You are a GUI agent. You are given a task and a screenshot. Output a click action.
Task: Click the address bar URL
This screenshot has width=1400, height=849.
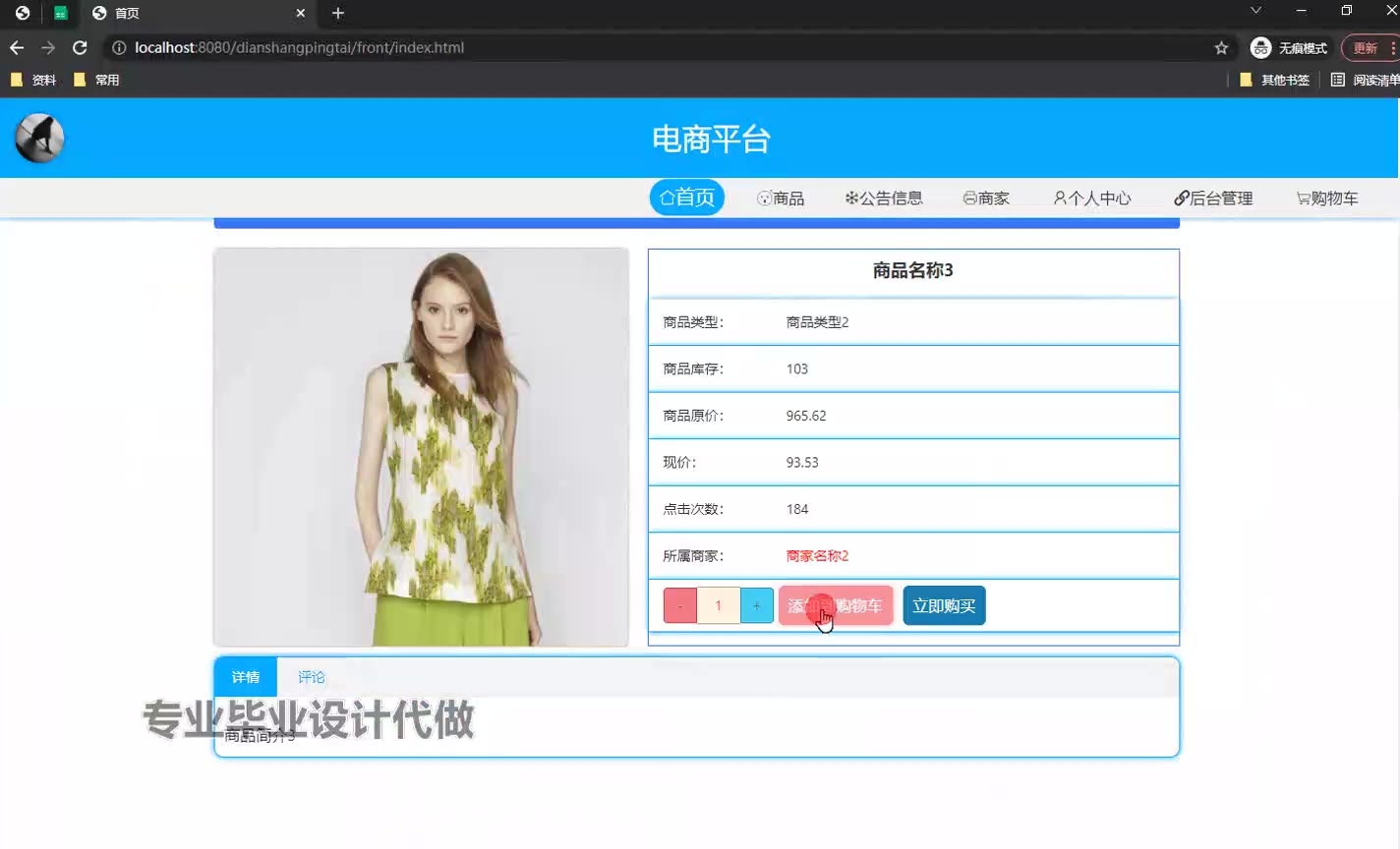coord(299,47)
